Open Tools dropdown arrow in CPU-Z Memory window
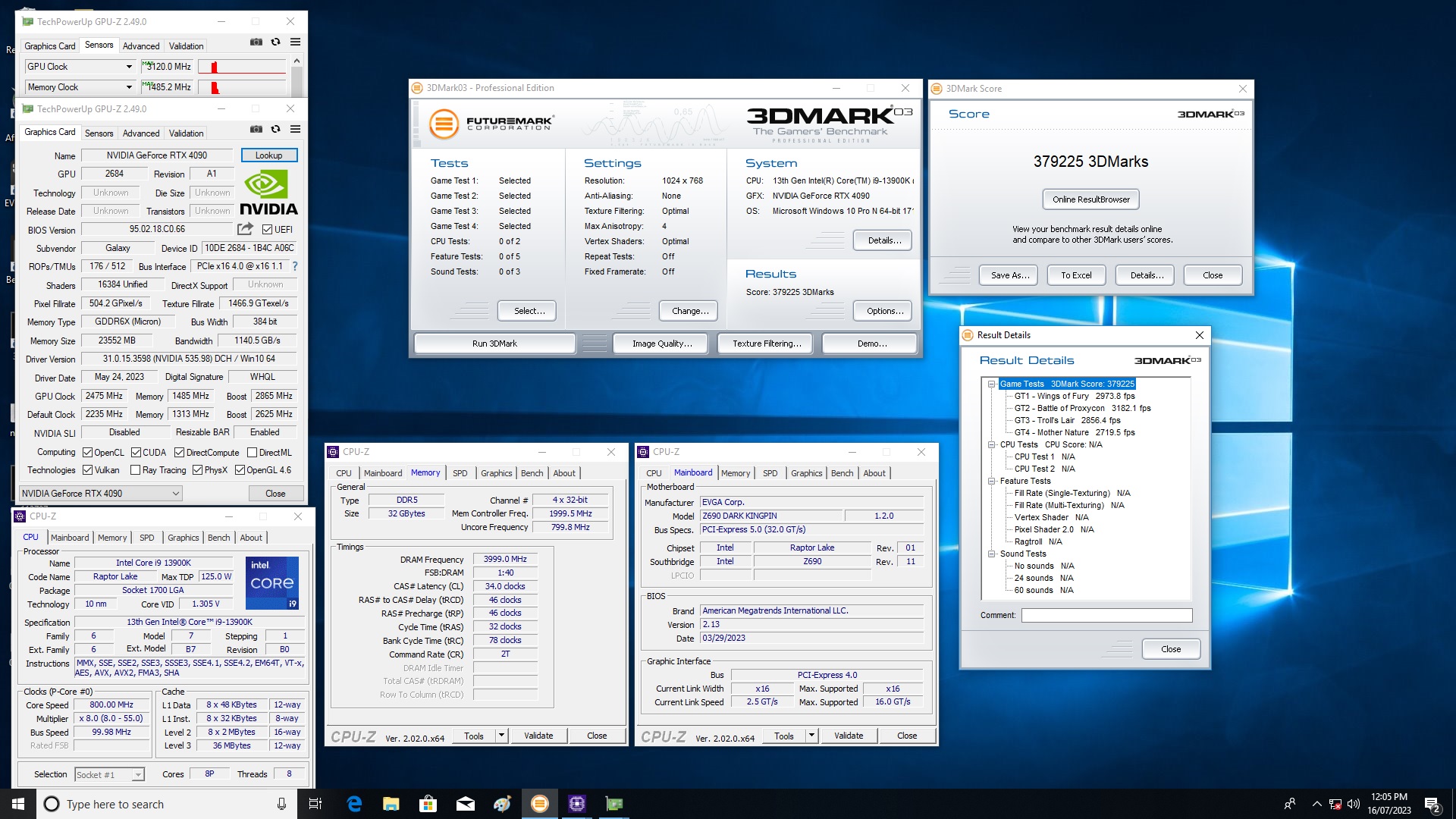The height and width of the screenshot is (819, 1456). (501, 735)
